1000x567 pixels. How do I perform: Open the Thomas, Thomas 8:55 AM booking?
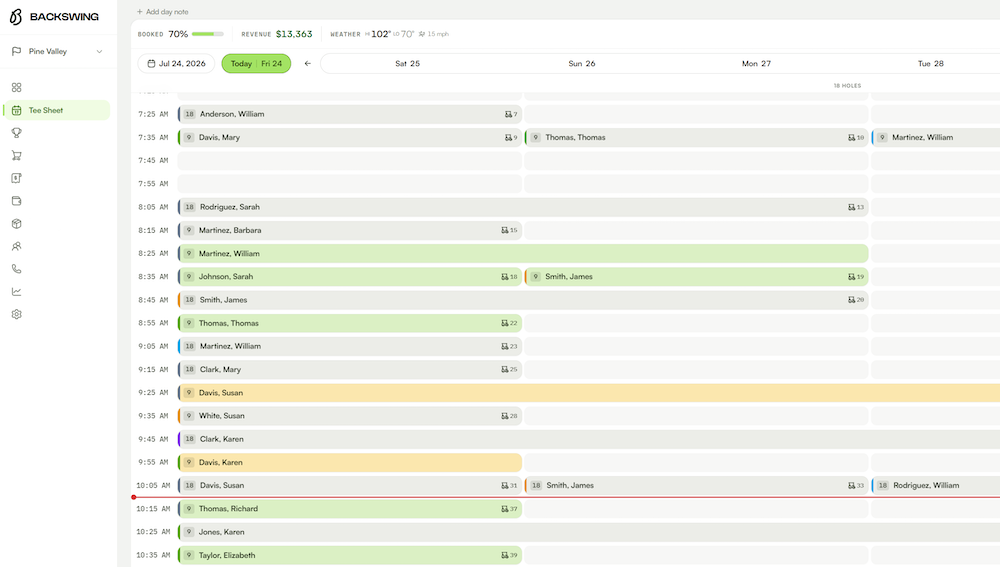tap(349, 323)
